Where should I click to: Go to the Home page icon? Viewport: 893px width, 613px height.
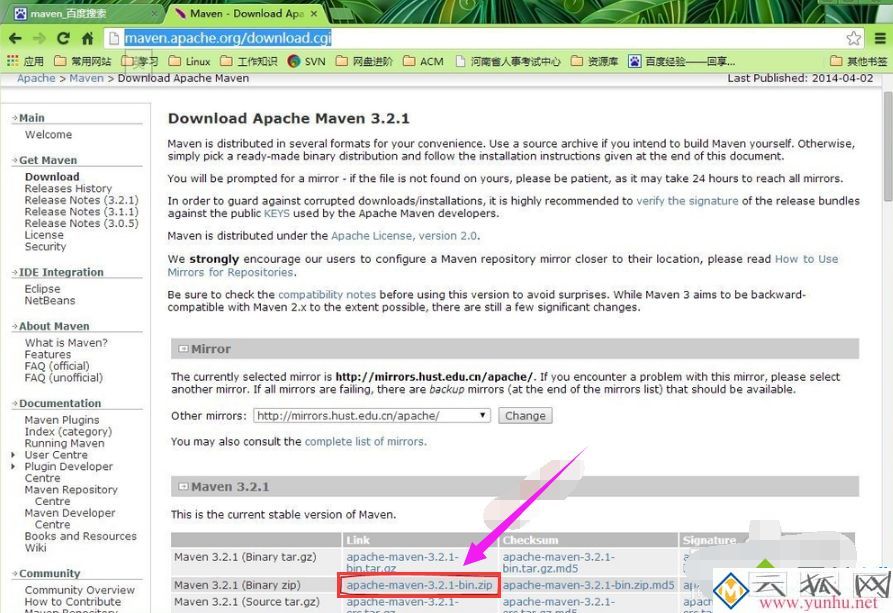point(87,38)
